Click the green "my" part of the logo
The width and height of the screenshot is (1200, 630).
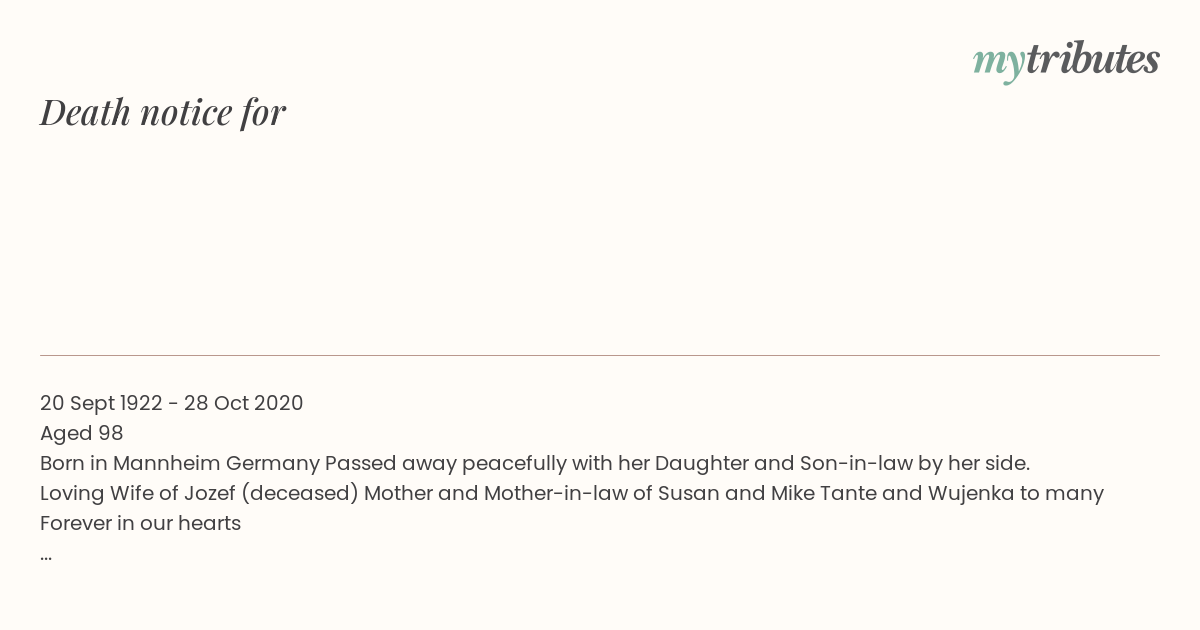pos(998,63)
